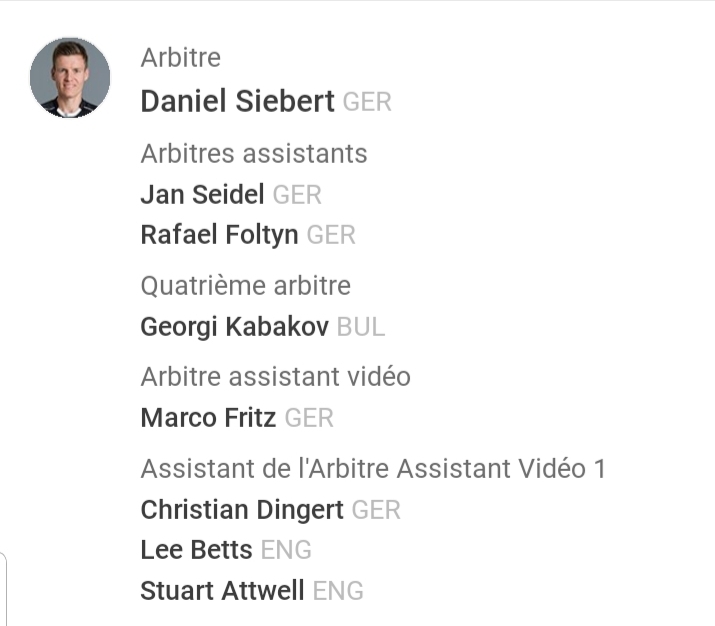Screen dimensions: 715x626
Task: Select assistant referee Rafael Foltyn
Action: pyautogui.click(x=219, y=235)
